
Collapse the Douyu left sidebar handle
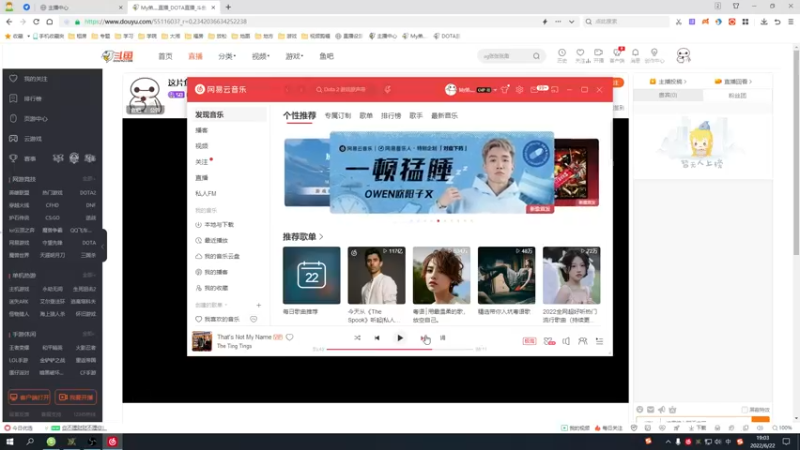tap(104, 246)
